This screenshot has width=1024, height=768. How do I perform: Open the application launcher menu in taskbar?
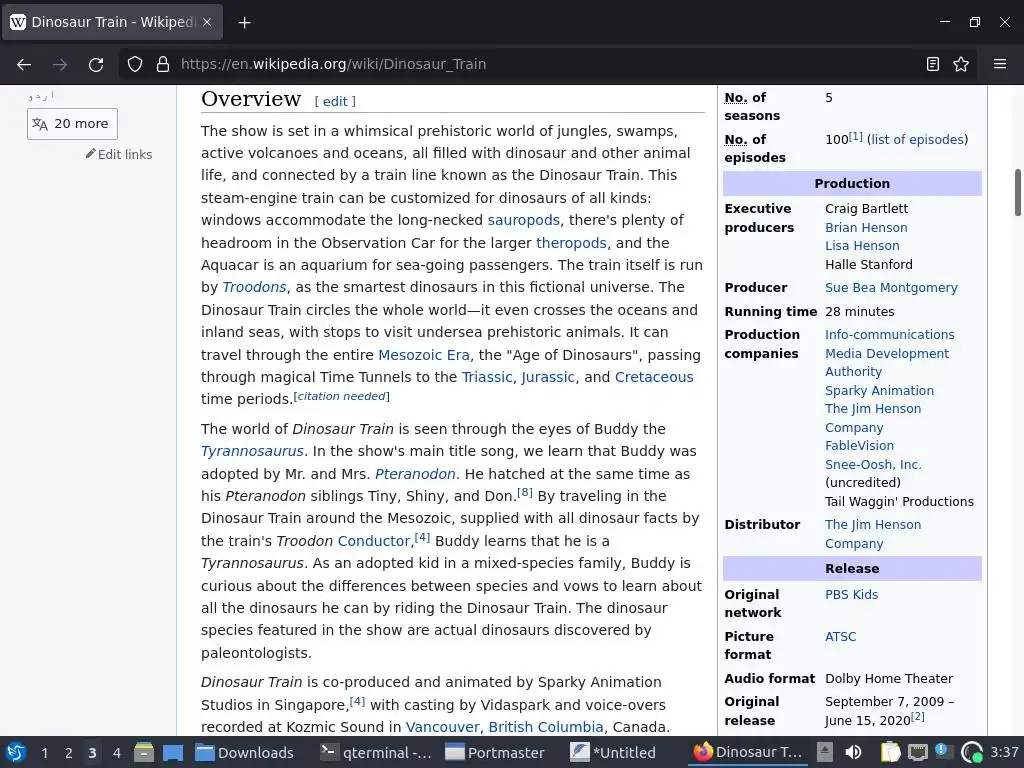point(16,752)
